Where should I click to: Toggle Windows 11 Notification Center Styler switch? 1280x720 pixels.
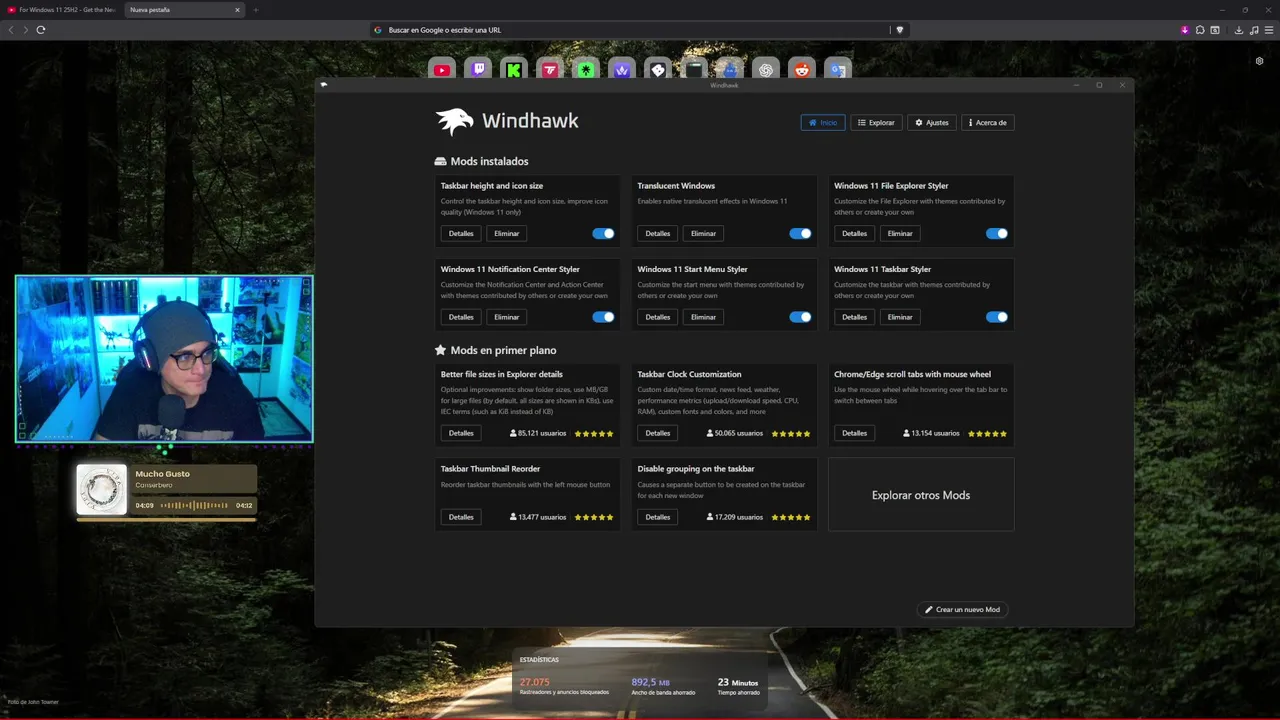603,317
